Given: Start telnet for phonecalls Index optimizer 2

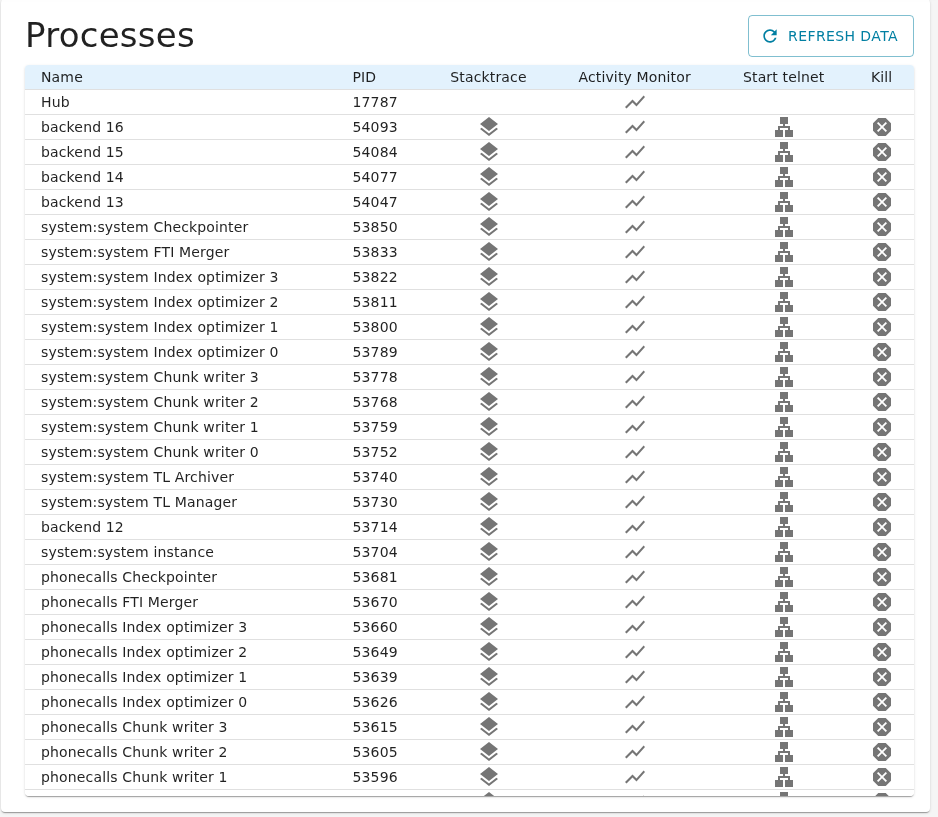Looking at the screenshot, I should pos(784,652).
